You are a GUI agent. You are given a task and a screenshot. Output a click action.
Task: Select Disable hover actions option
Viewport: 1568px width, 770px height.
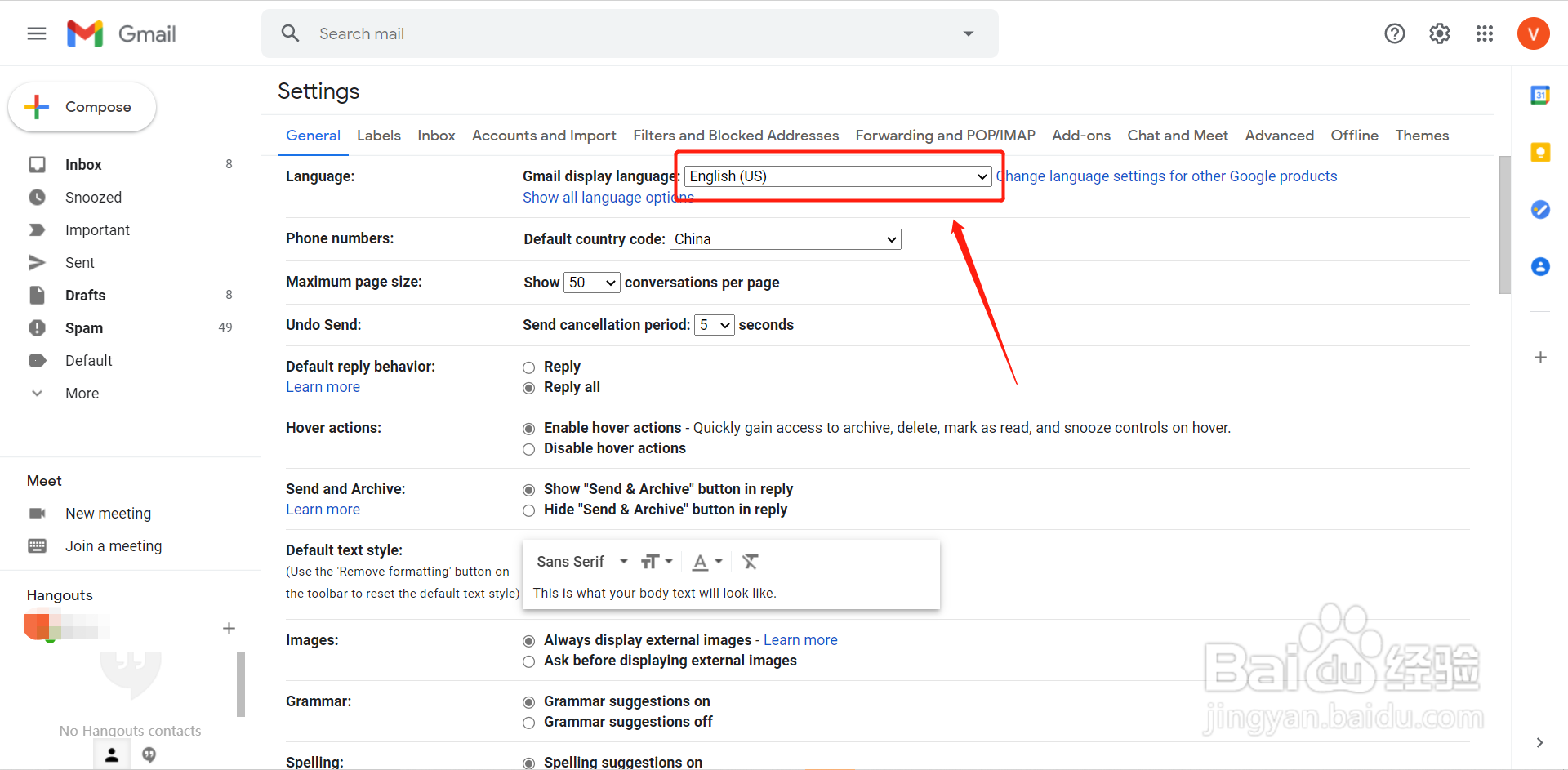coord(529,449)
